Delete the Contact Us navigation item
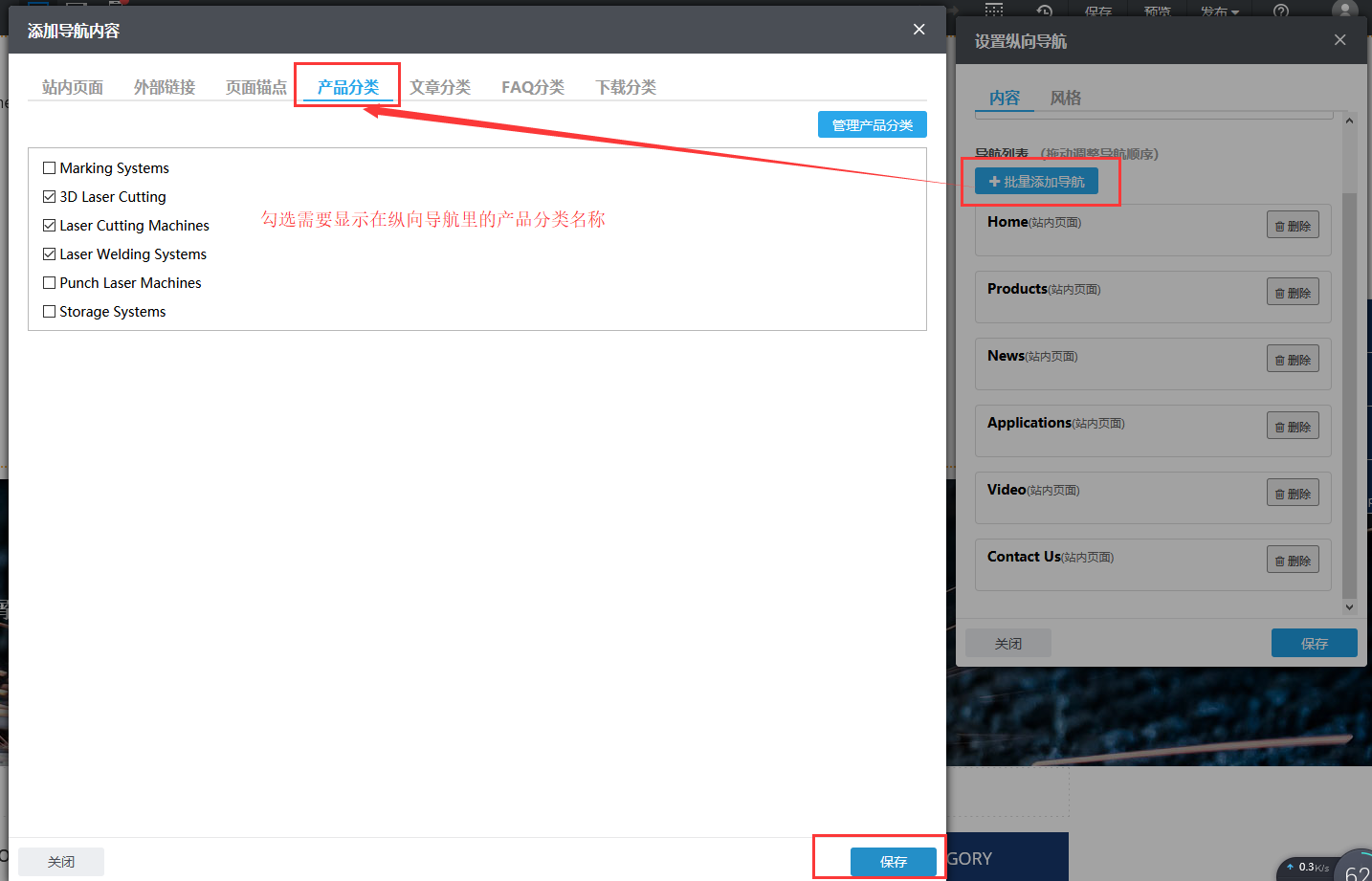The width and height of the screenshot is (1372, 881). point(1293,559)
